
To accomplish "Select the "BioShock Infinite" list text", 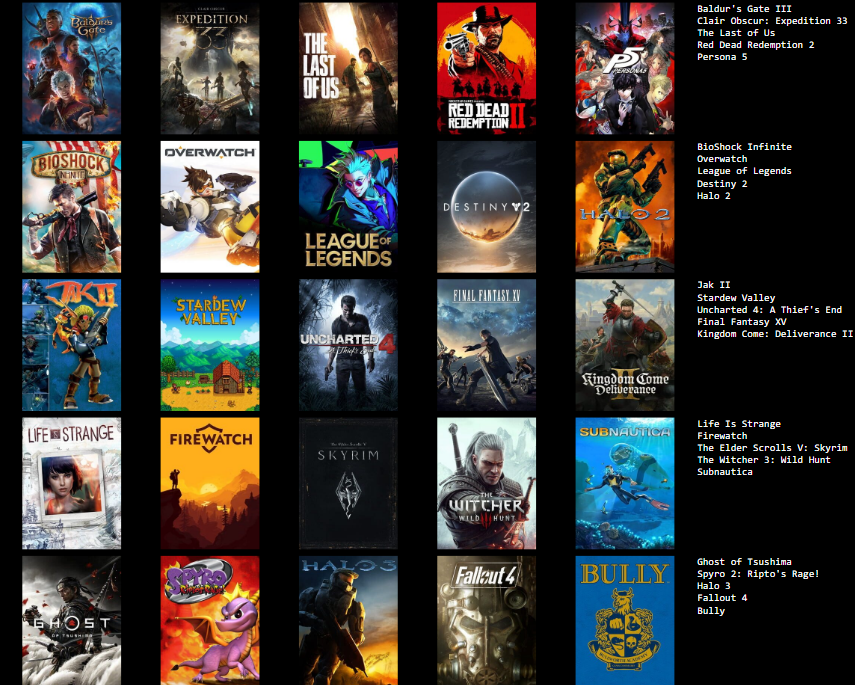I will tap(744, 147).
